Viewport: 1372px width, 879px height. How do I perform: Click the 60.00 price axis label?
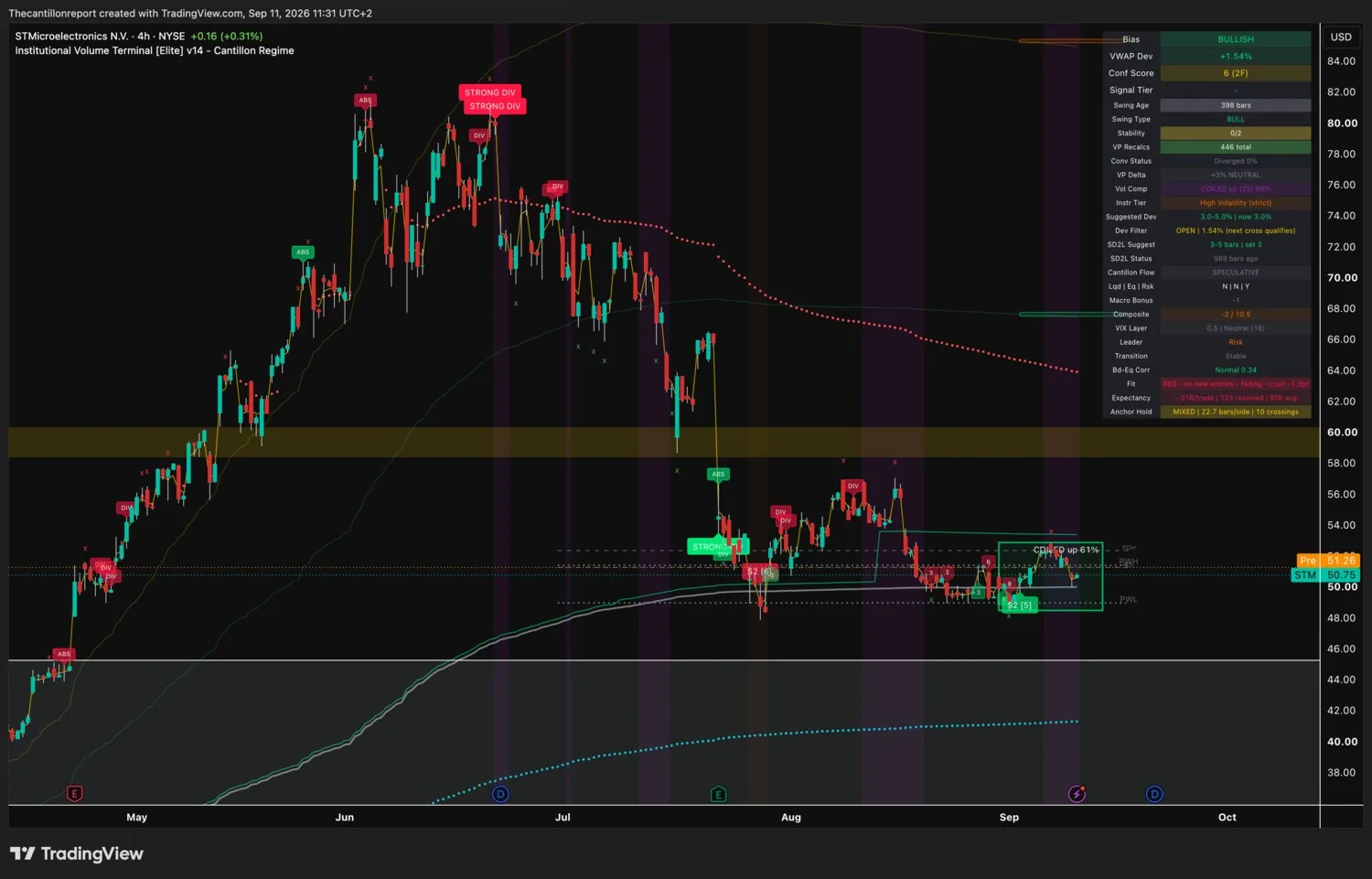point(1342,433)
